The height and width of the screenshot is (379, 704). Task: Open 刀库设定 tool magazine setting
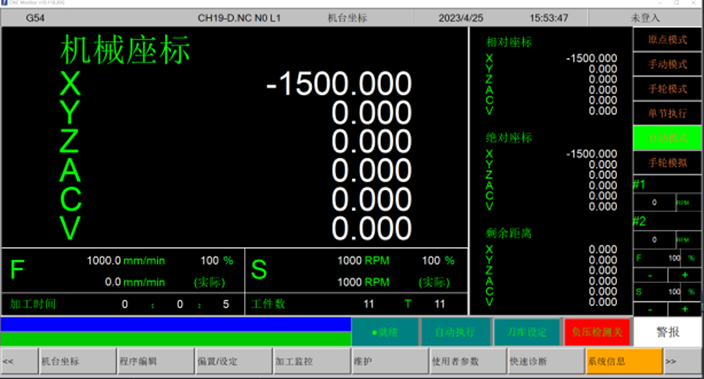pyautogui.click(x=527, y=332)
